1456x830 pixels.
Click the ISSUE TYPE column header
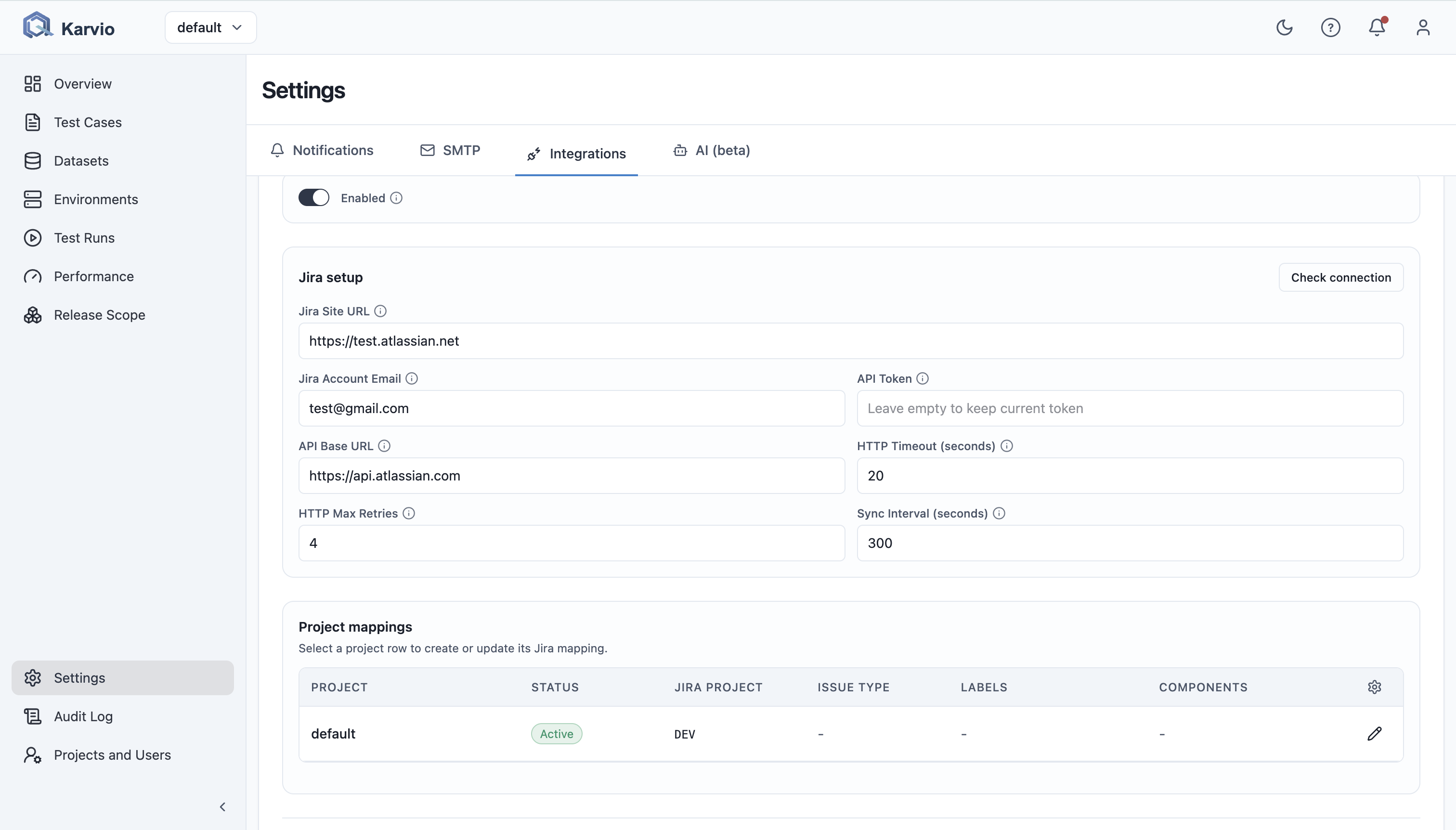click(x=853, y=687)
